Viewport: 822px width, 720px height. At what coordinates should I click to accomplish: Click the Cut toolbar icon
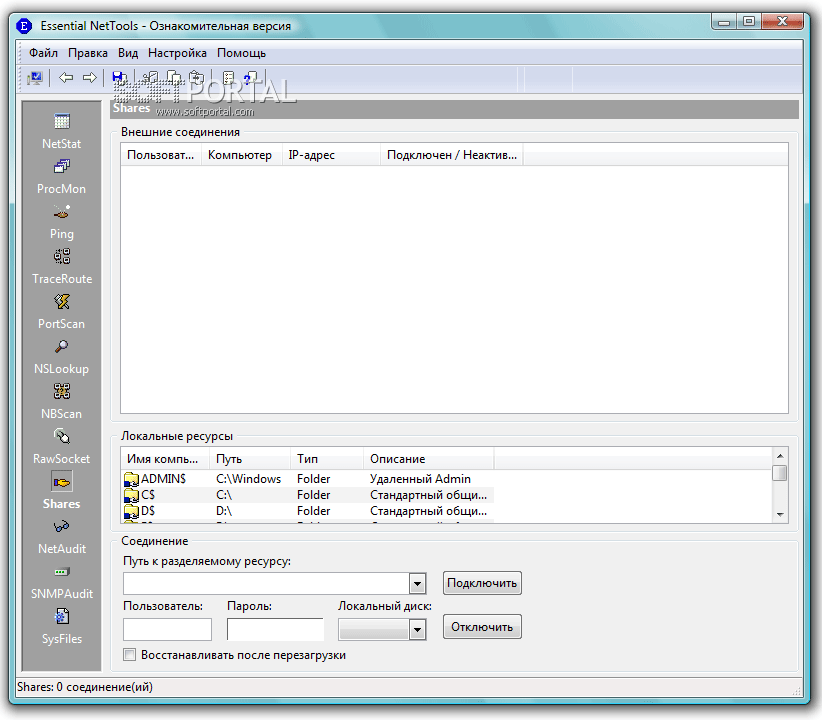[x=150, y=78]
